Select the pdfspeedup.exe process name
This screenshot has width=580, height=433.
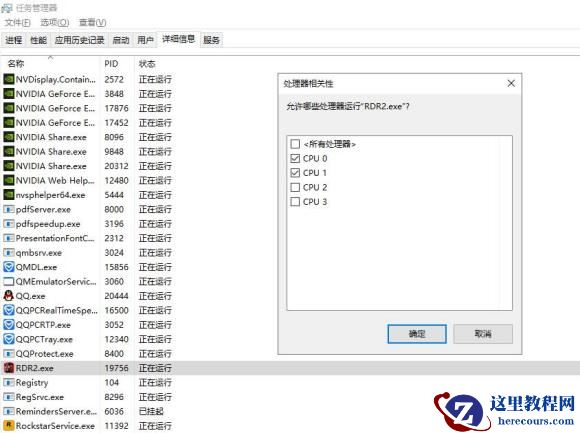(48, 224)
